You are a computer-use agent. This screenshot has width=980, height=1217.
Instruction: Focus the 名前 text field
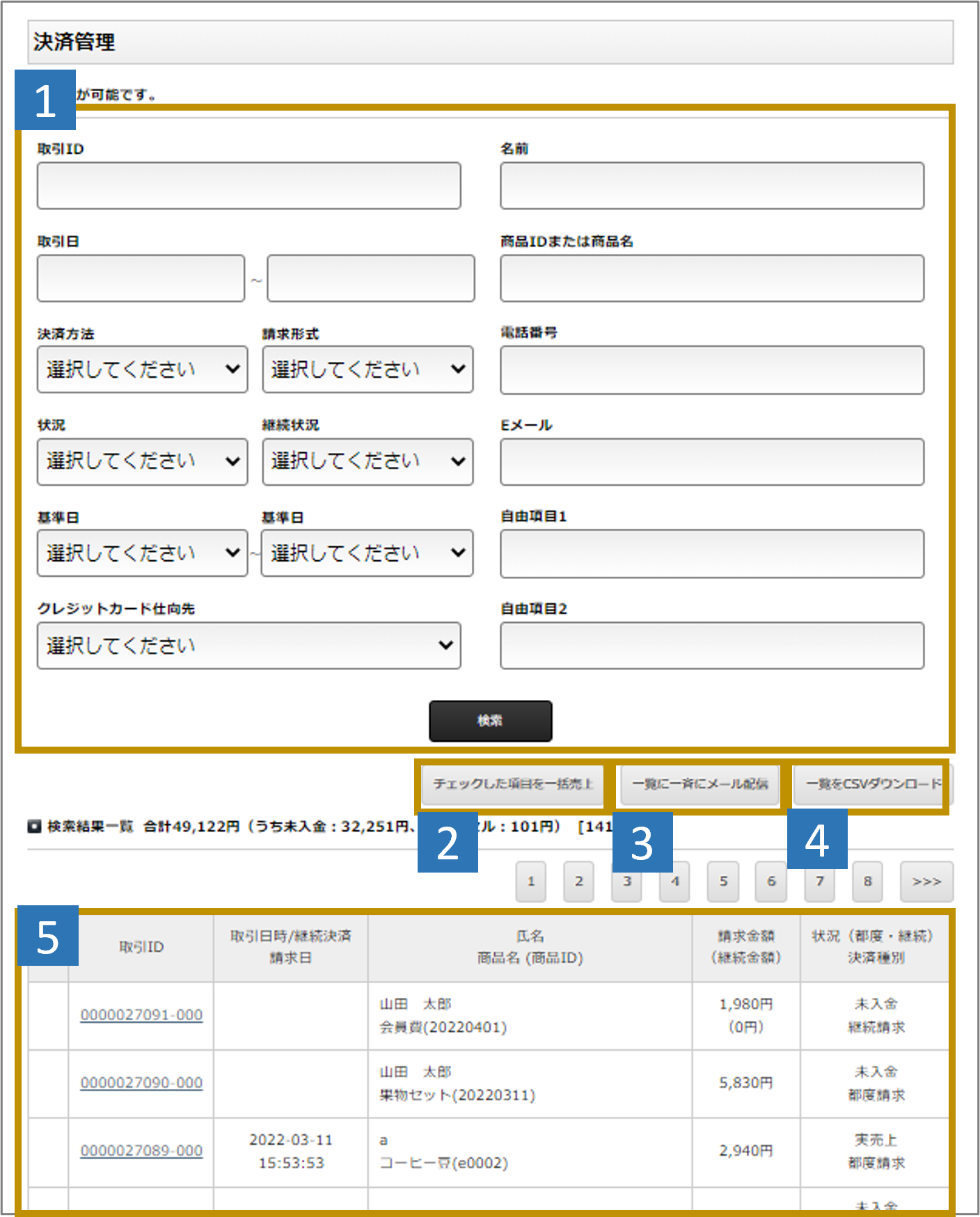click(711, 186)
